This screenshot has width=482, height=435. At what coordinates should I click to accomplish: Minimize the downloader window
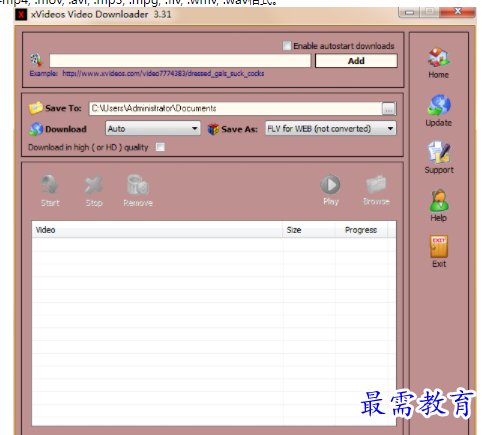click(x=409, y=12)
